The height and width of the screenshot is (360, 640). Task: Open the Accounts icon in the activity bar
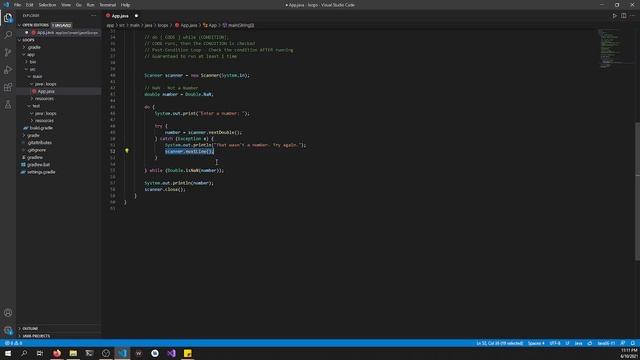coord(8,313)
